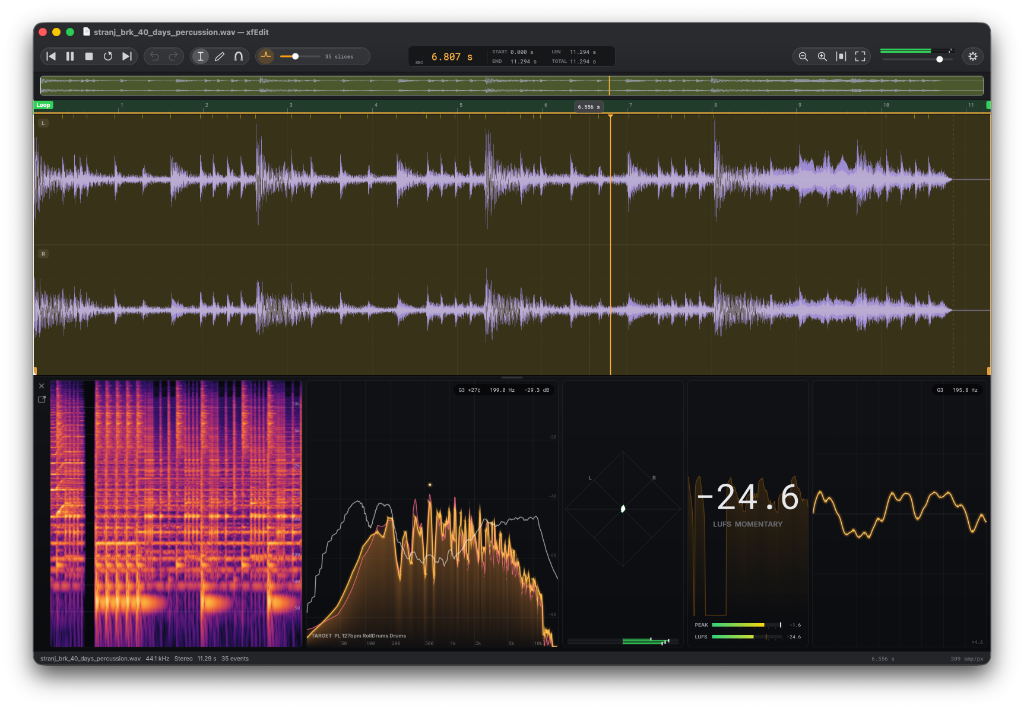Click the 6.556 s playhead time marker
This screenshot has width=1024, height=709.
588,107
